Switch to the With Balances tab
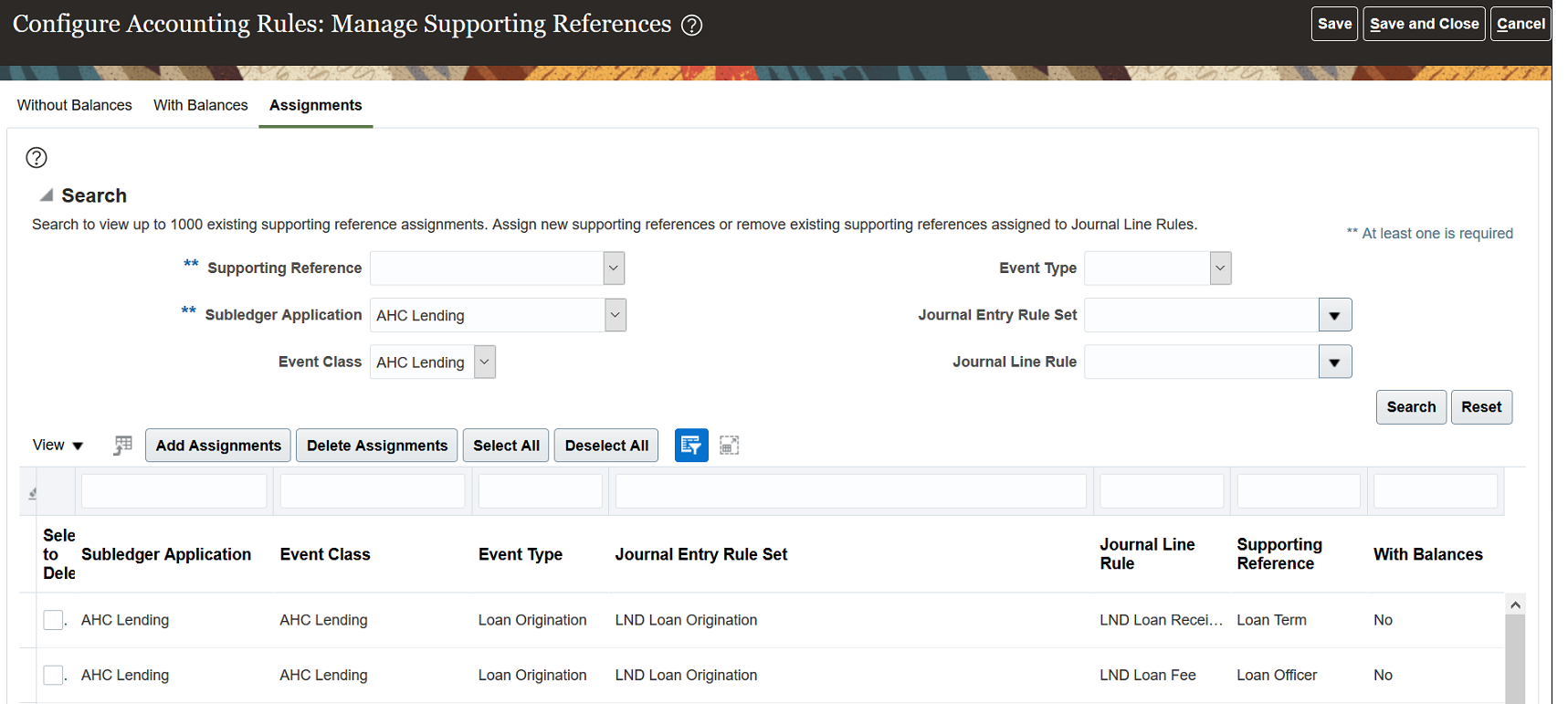1568x704 pixels. click(x=200, y=105)
